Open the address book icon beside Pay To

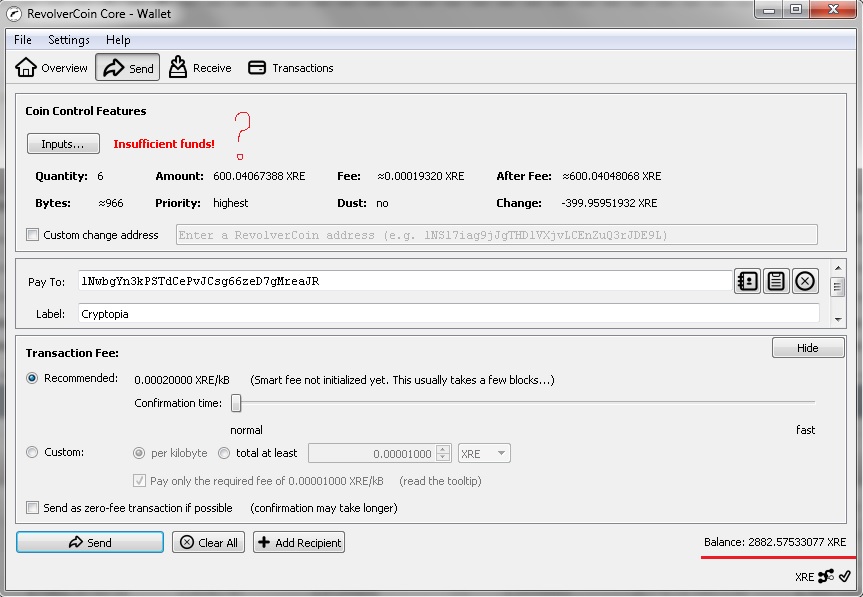[x=747, y=281]
